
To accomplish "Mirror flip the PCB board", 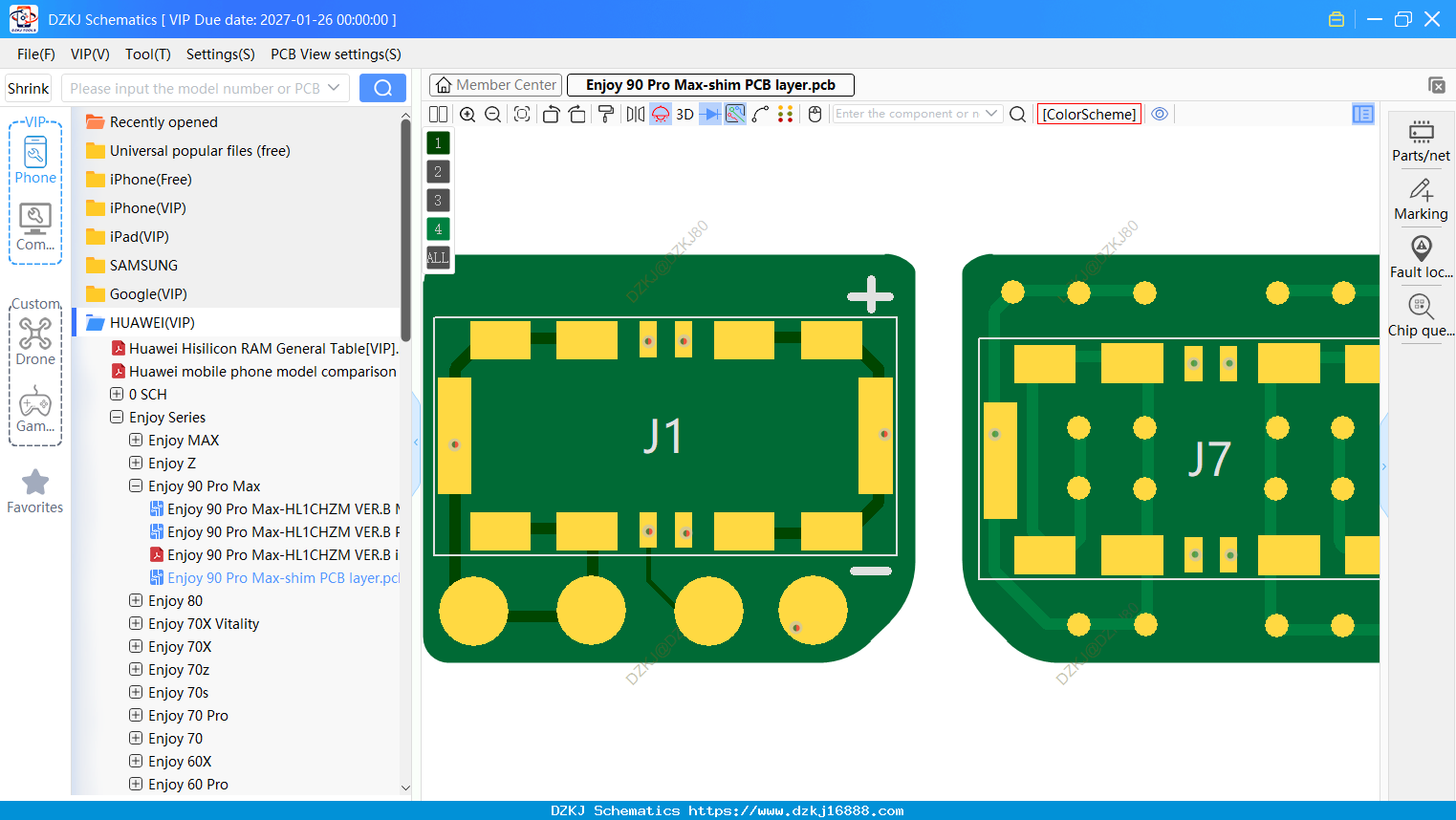I will (x=636, y=115).
